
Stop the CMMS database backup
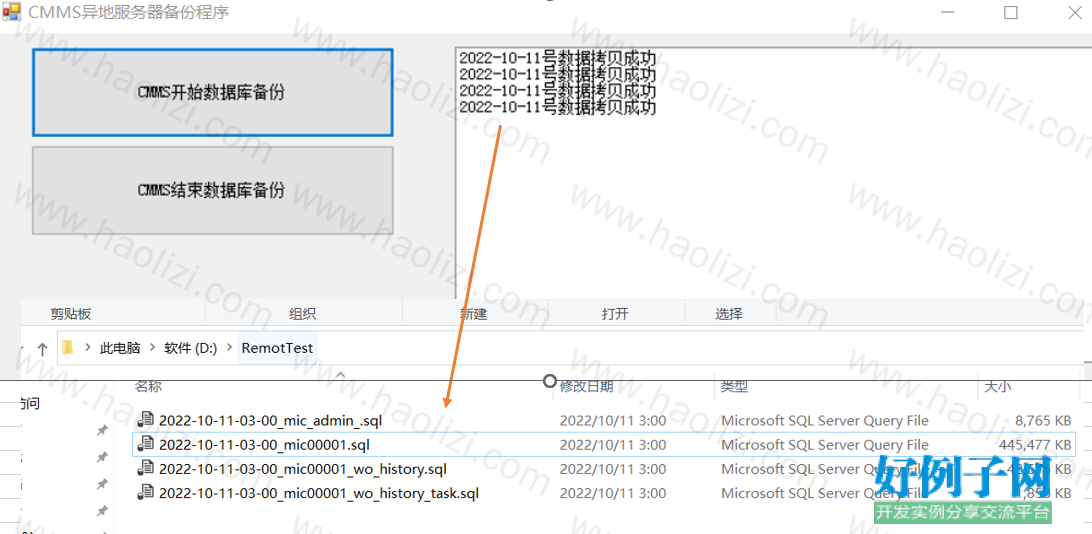click(212, 190)
